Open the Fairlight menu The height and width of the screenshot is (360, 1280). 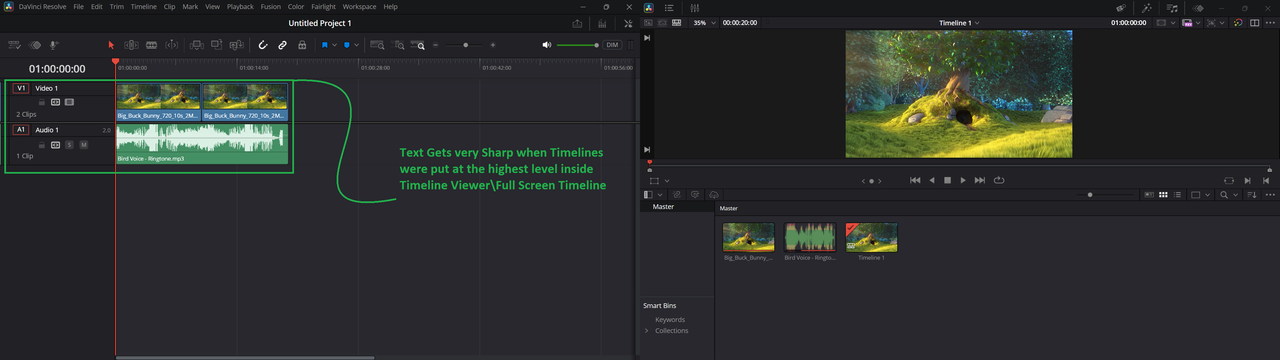(323, 6)
